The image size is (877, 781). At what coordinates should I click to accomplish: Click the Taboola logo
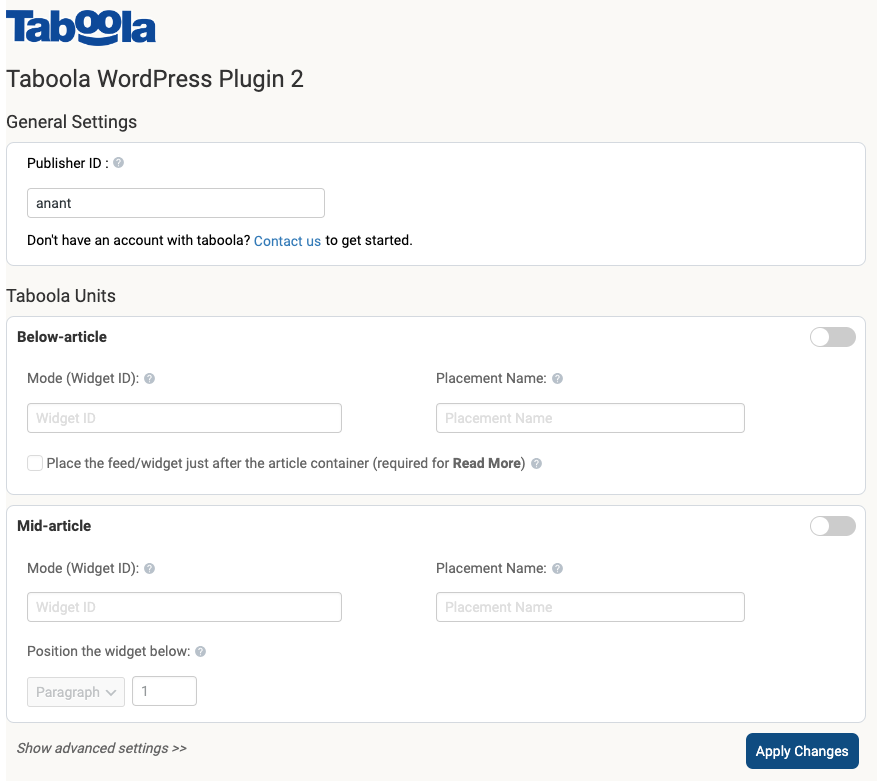[x=81, y=29]
